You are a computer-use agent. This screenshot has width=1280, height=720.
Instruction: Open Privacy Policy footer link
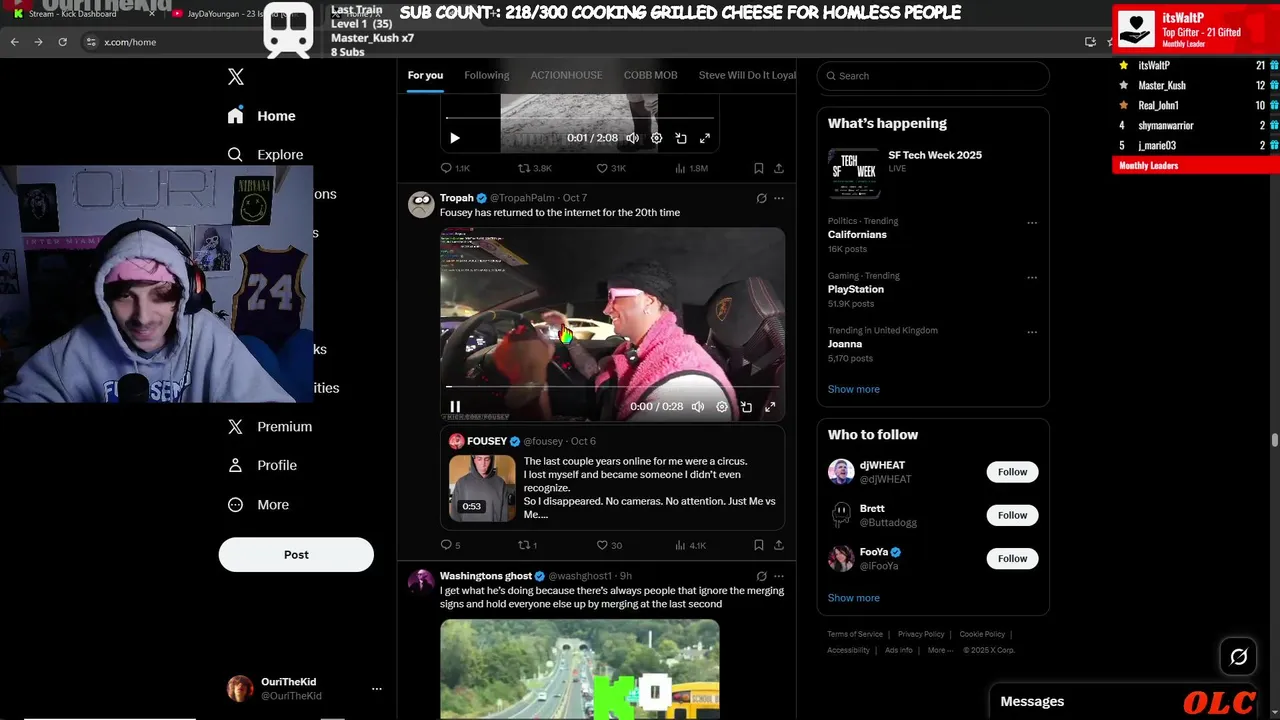point(921,634)
